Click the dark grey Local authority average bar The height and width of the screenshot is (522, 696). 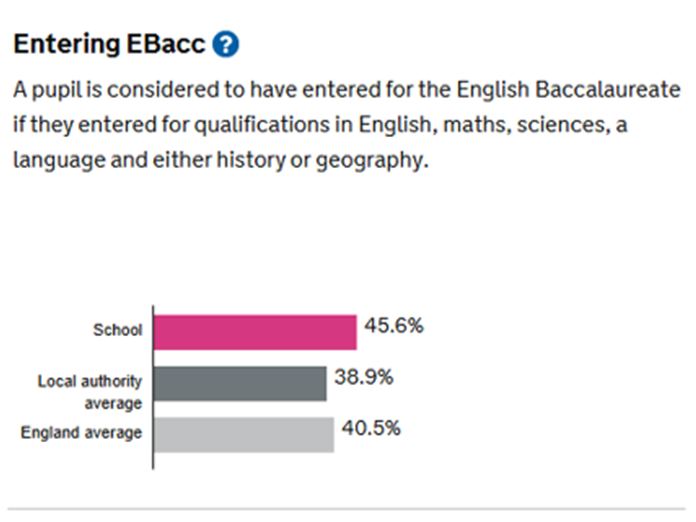click(239, 383)
